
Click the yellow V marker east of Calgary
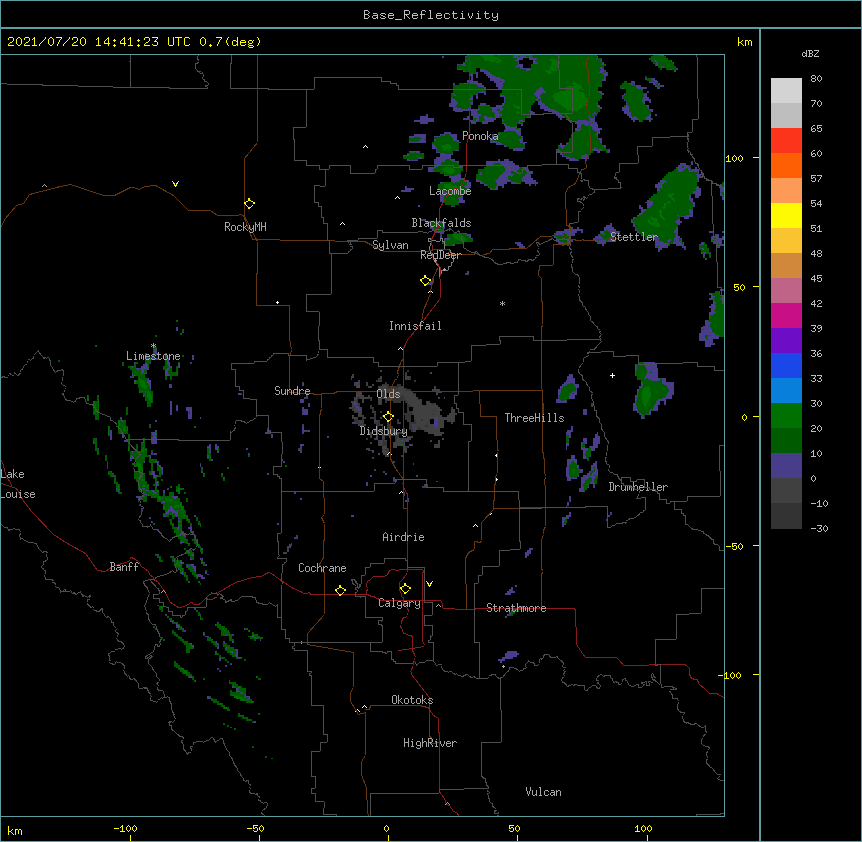pos(429,584)
